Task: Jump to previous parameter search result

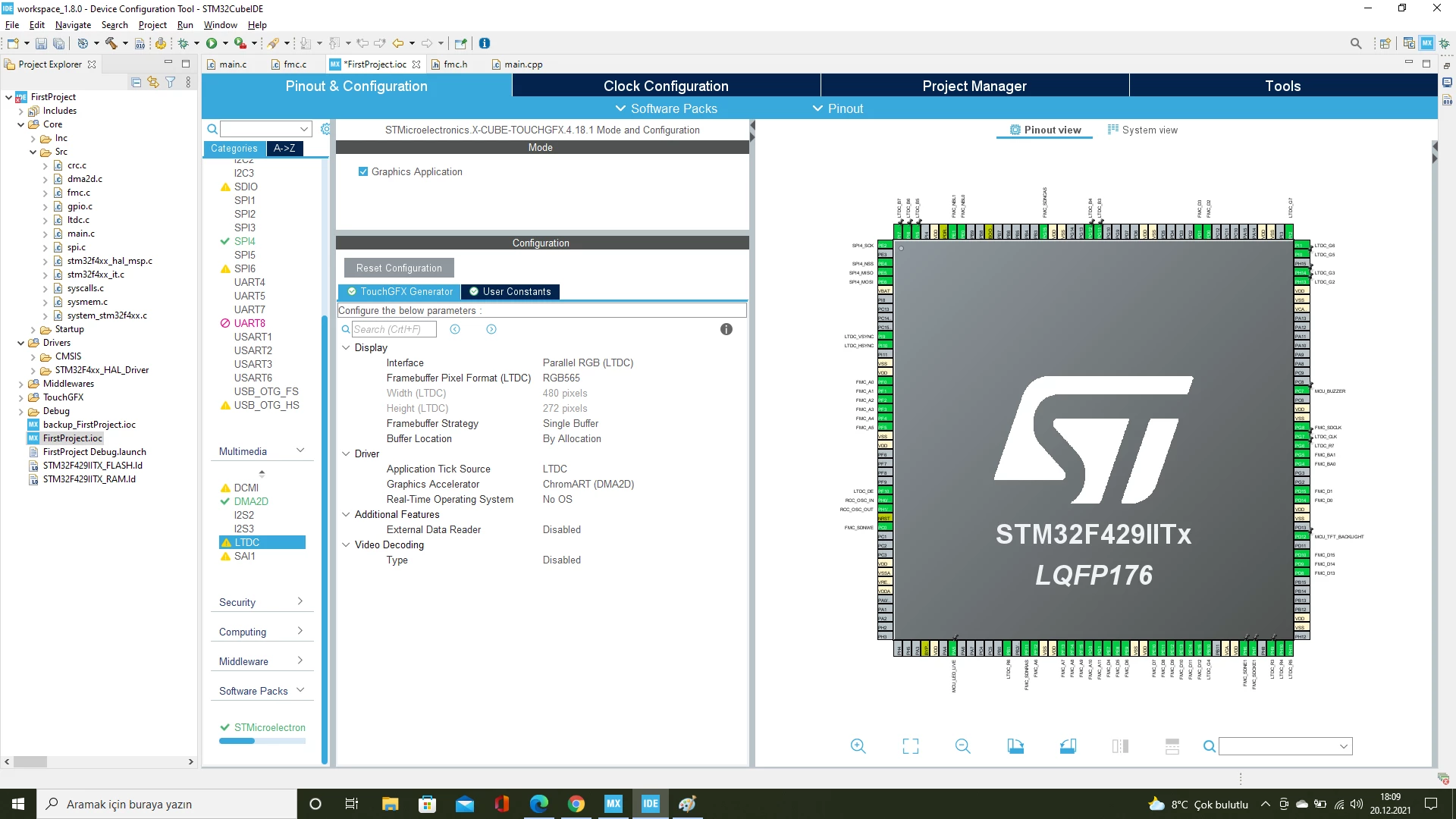Action: tap(455, 329)
